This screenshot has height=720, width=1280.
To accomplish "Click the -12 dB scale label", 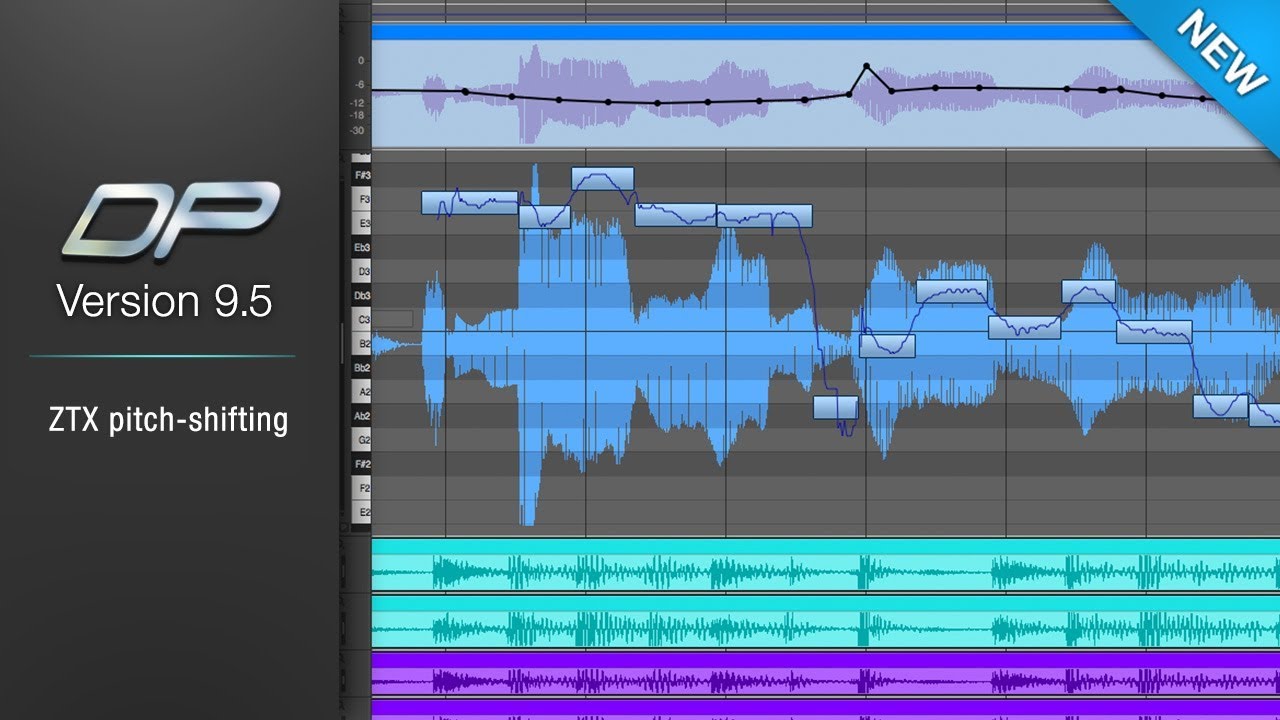I will (x=358, y=103).
